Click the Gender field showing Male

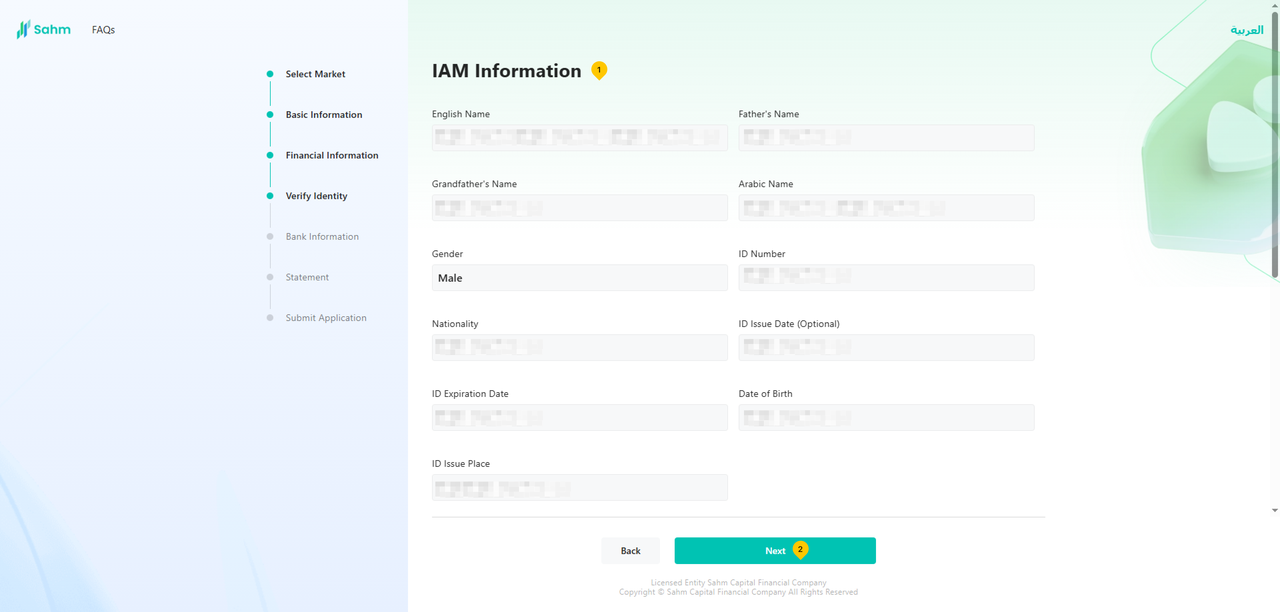(579, 278)
